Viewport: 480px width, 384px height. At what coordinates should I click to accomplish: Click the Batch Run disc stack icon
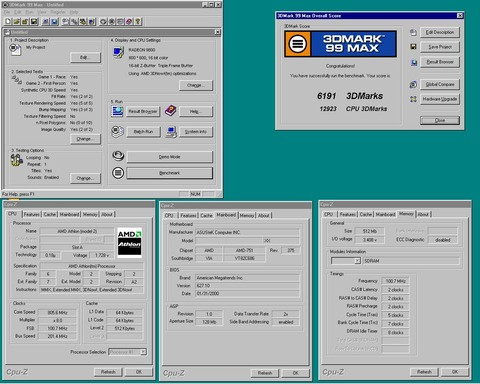click(x=117, y=132)
